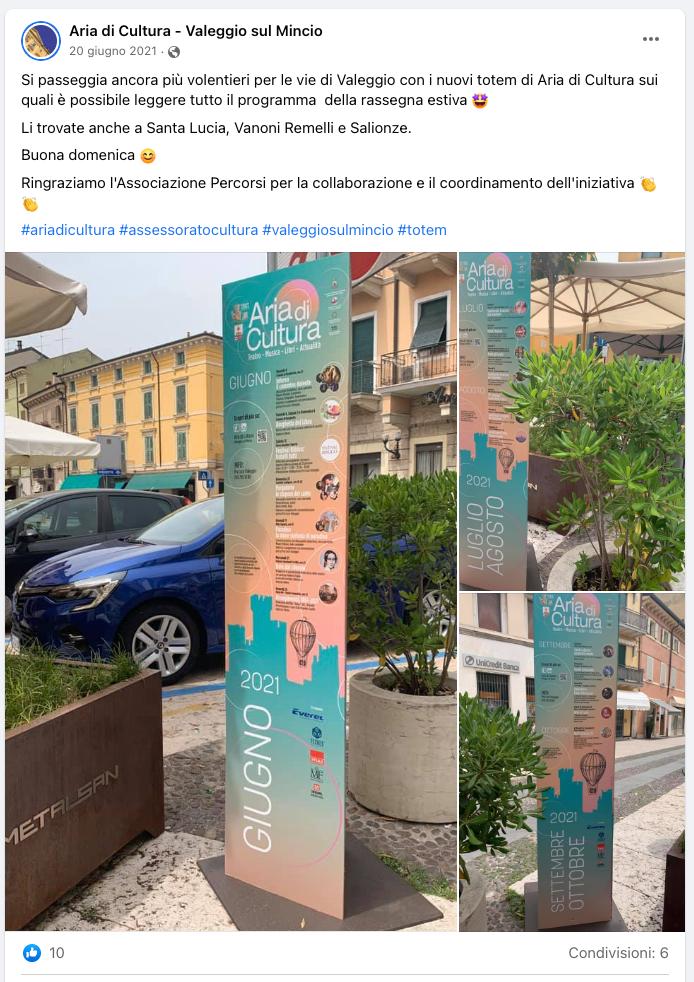
Task: Open the 20 giugno 2021 timestamp link
Action: [113, 51]
